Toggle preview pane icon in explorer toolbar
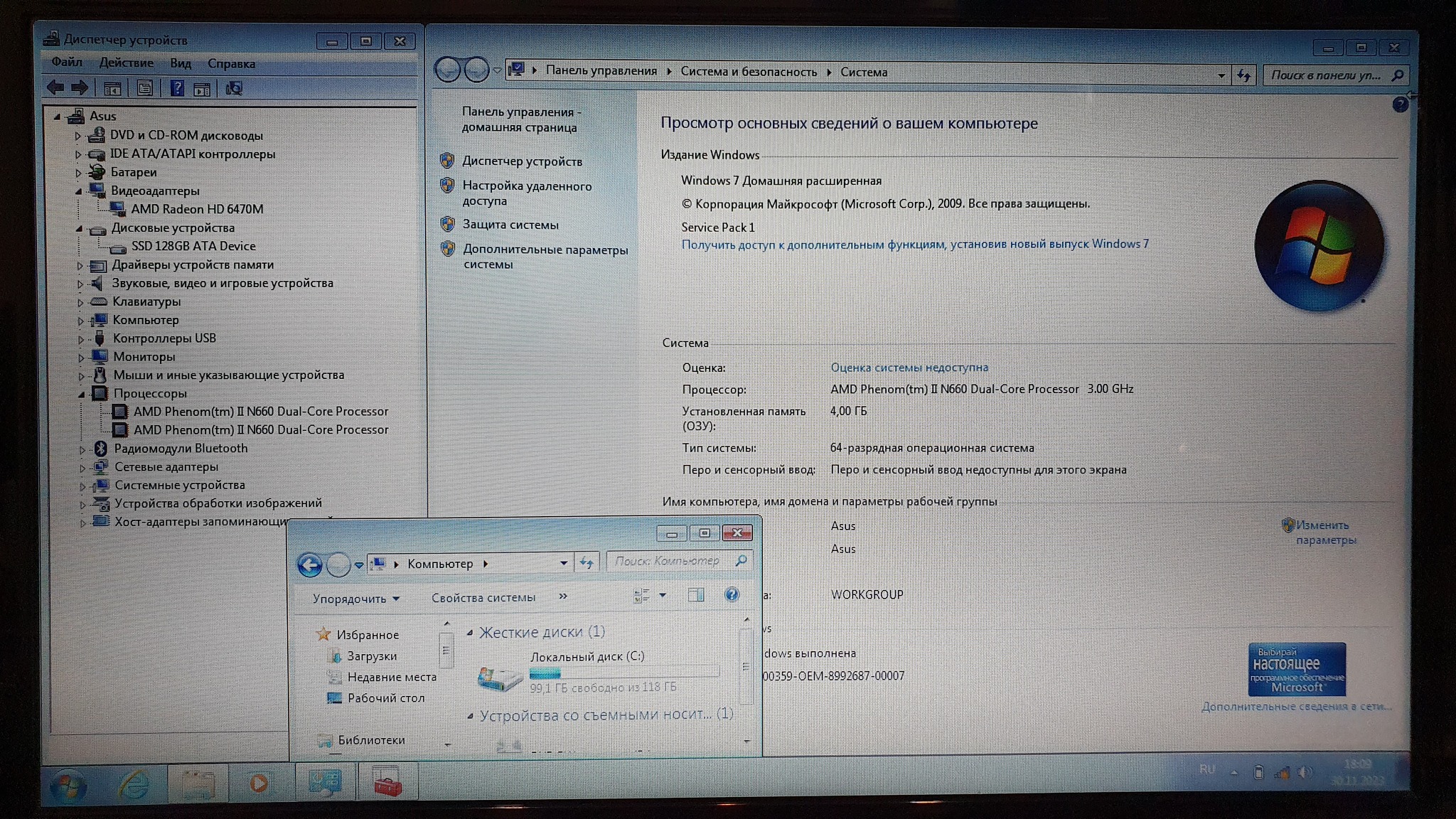Image resolution: width=1456 pixels, height=819 pixels. click(x=696, y=595)
